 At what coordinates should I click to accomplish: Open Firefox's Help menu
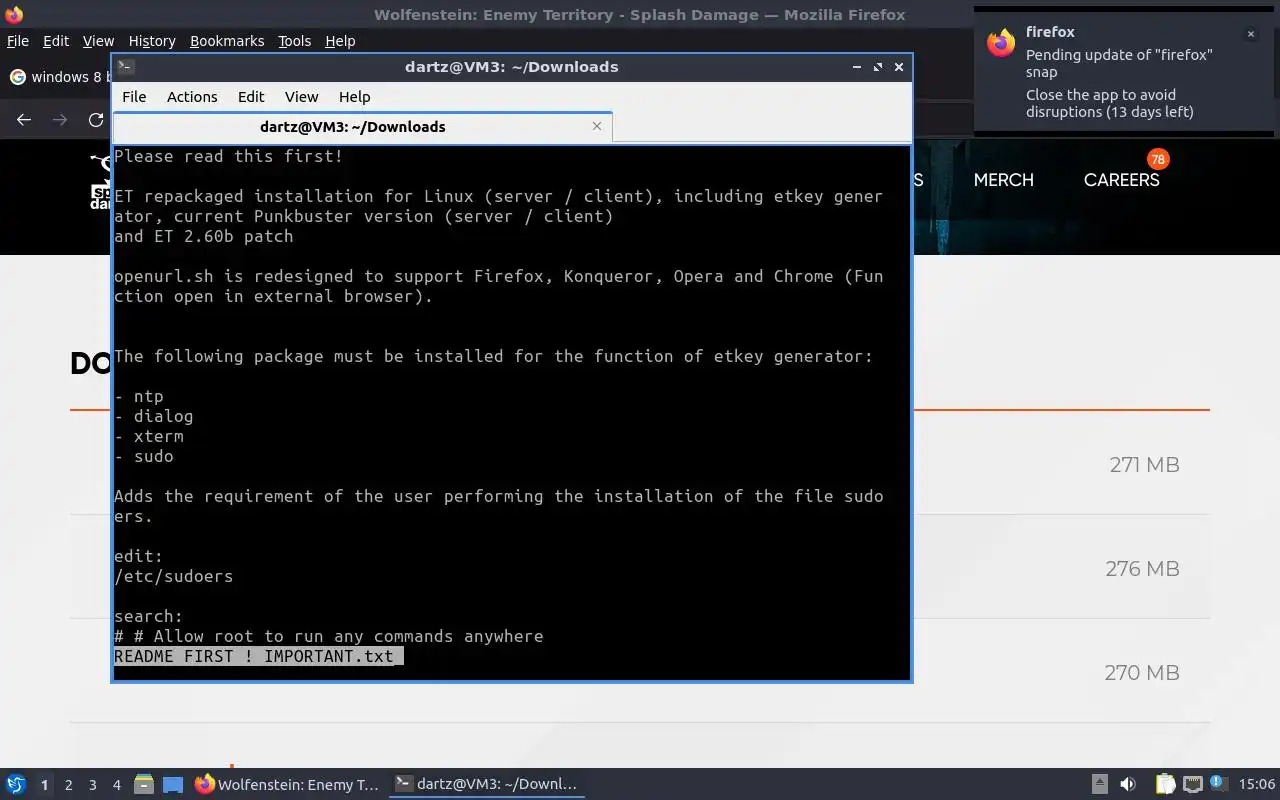tap(340, 41)
